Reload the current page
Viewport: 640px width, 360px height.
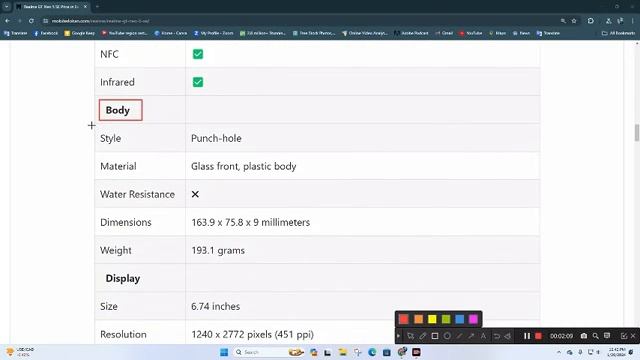point(31,21)
